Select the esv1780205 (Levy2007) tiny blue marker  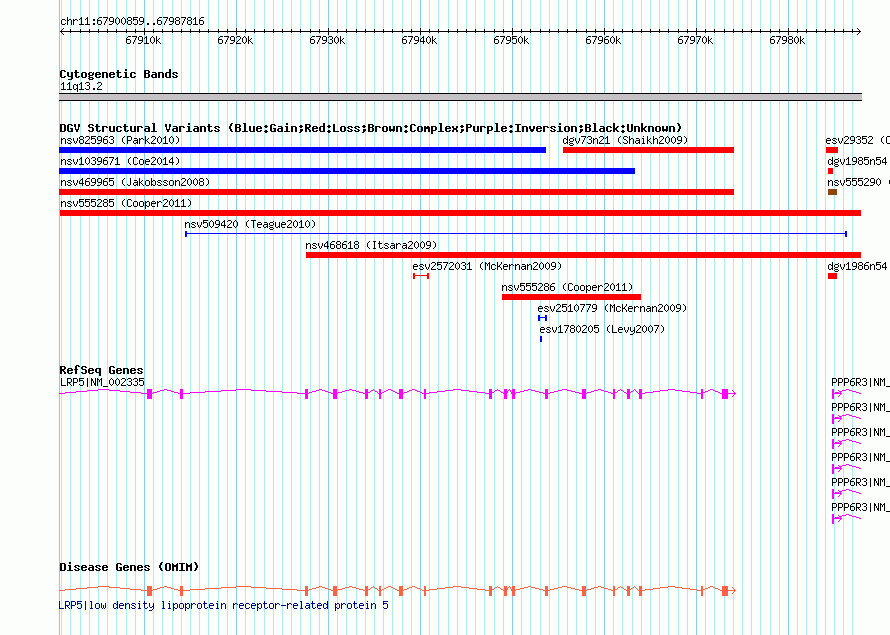[541, 339]
